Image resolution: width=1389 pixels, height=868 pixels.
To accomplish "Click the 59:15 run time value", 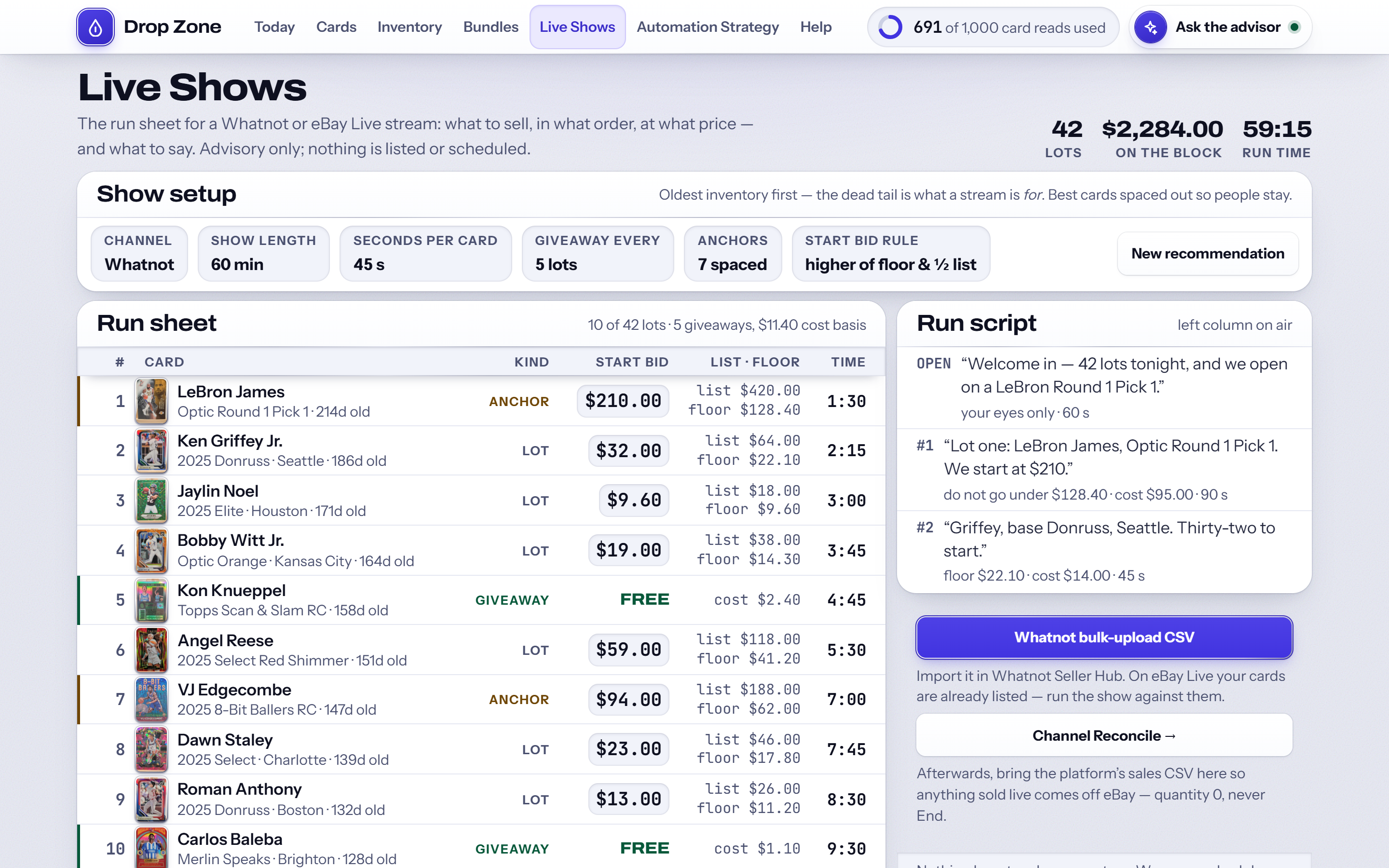I will [1277, 129].
